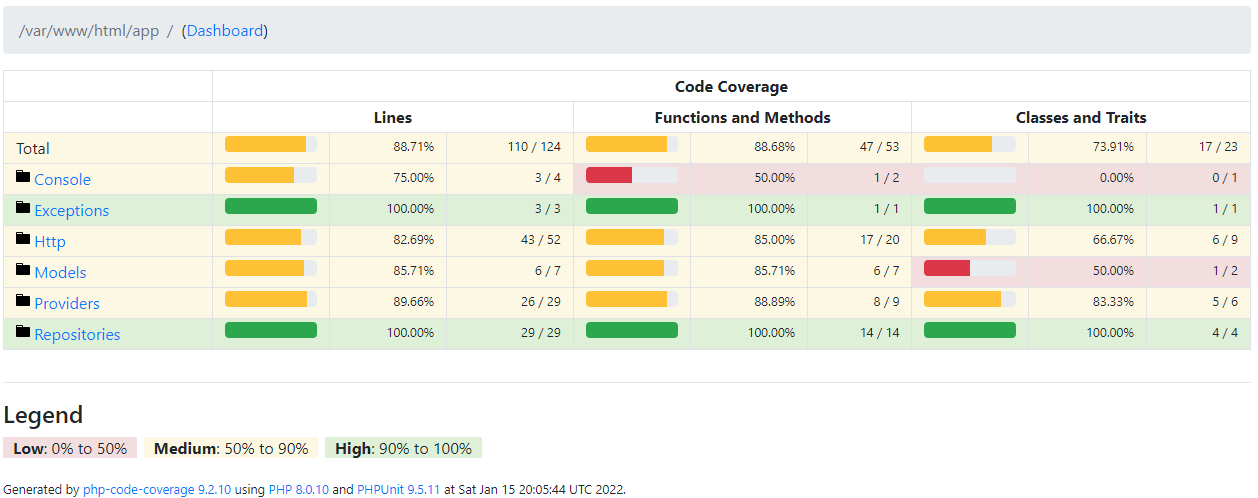Click the red Models classes progress bar
Viewport: 1258px width, 498px height.
970,268
